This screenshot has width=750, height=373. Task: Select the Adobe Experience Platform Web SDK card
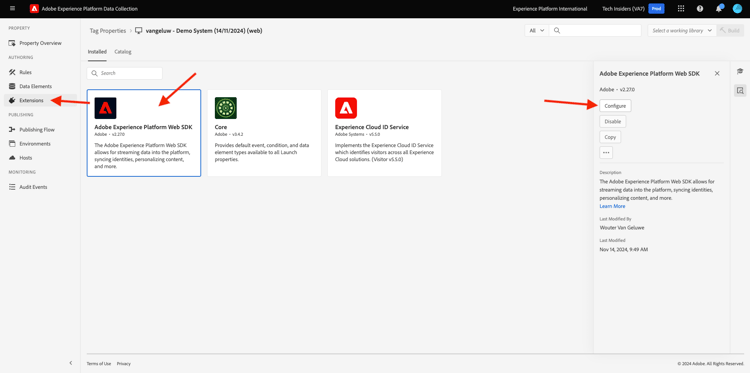coord(144,133)
